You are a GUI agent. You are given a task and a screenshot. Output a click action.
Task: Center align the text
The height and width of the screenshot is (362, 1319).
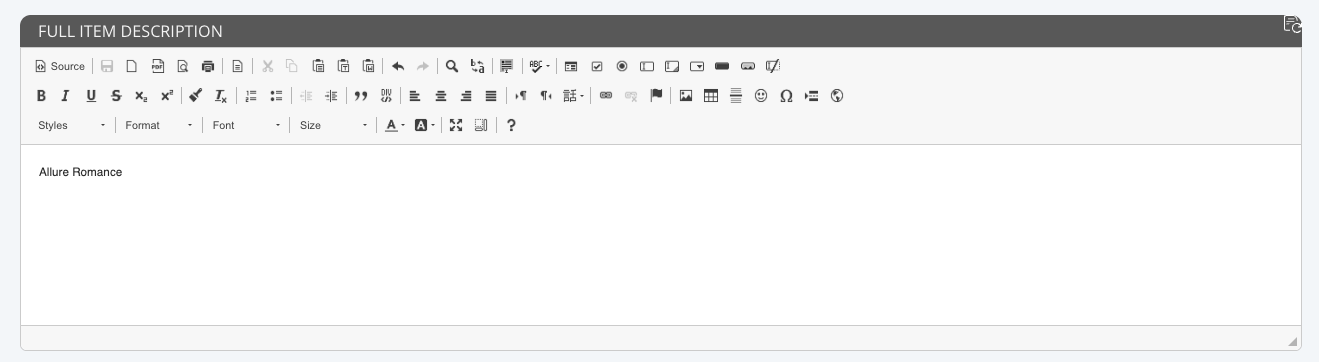(x=440, y=96)
